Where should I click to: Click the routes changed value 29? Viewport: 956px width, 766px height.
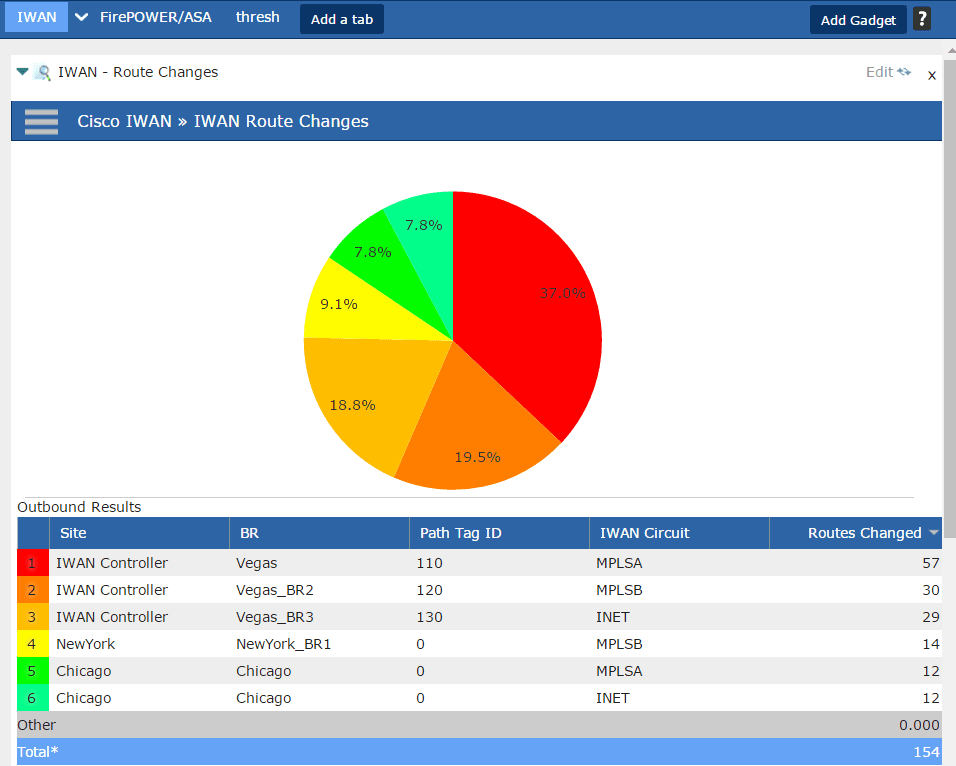(x=930, y=617)
